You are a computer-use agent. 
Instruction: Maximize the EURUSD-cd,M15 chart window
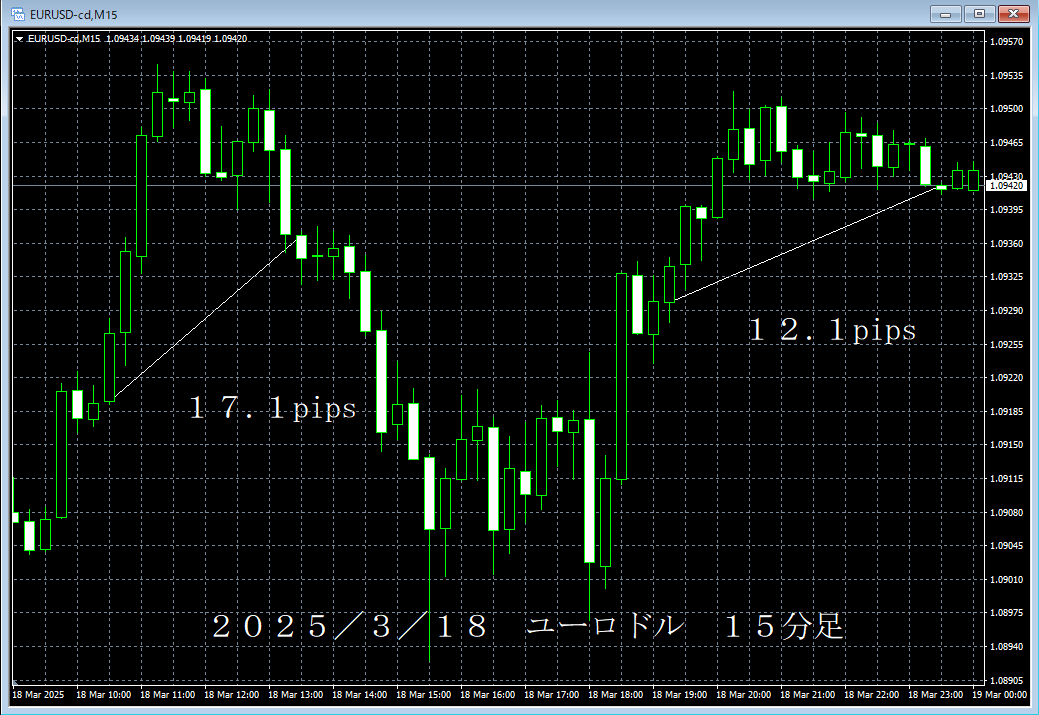(x=978, y=13)
